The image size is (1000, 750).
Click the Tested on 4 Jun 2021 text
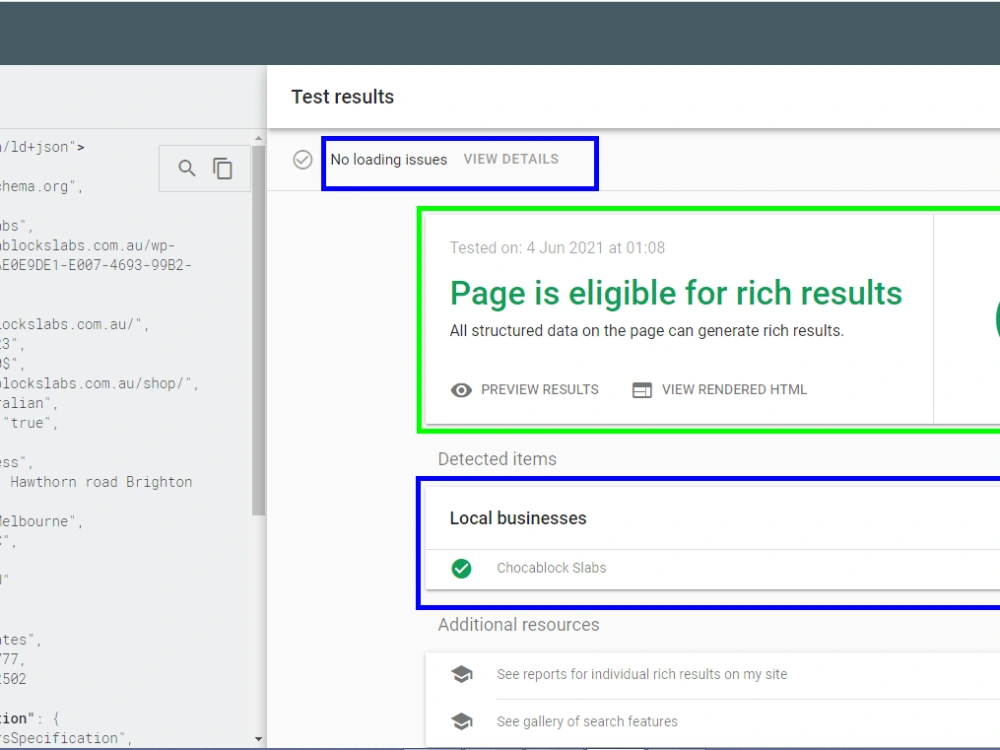pos(557,247)
